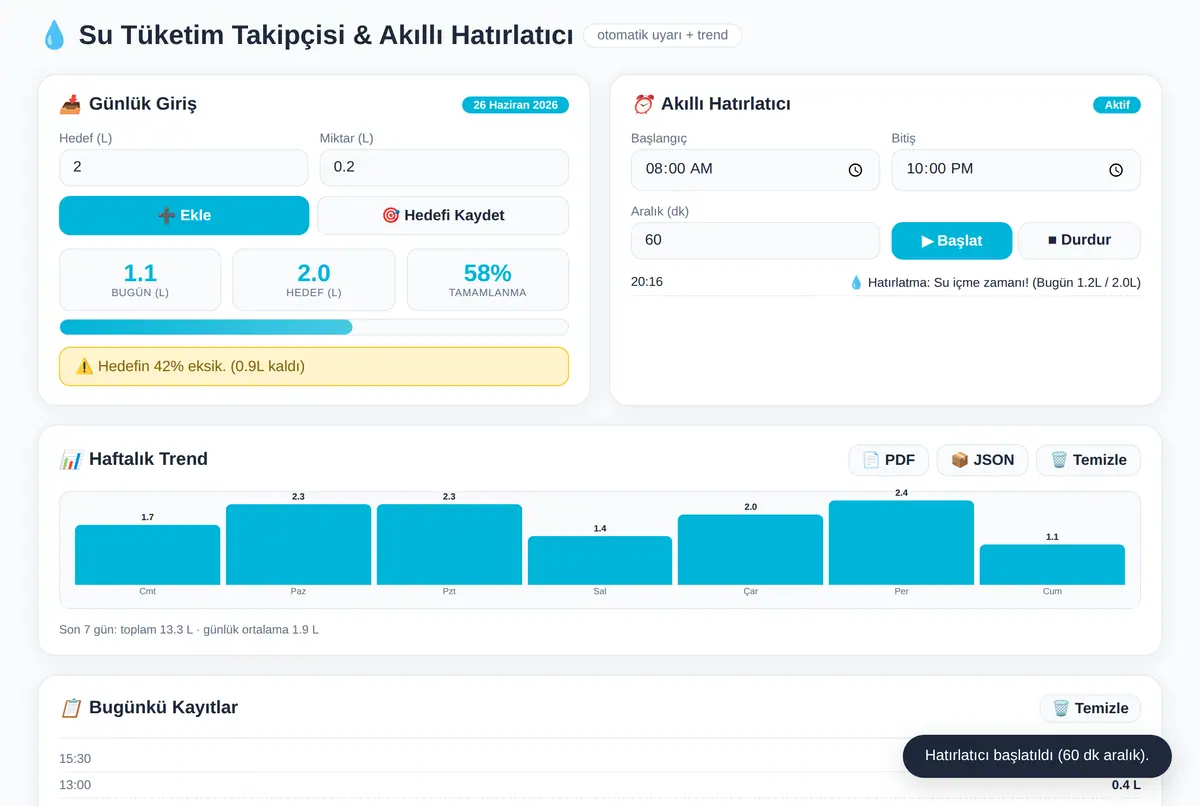1200x806 pixels.
Task: Export the weekly trend as PDF
Action: pyautogui.click(x=888, y=460)
